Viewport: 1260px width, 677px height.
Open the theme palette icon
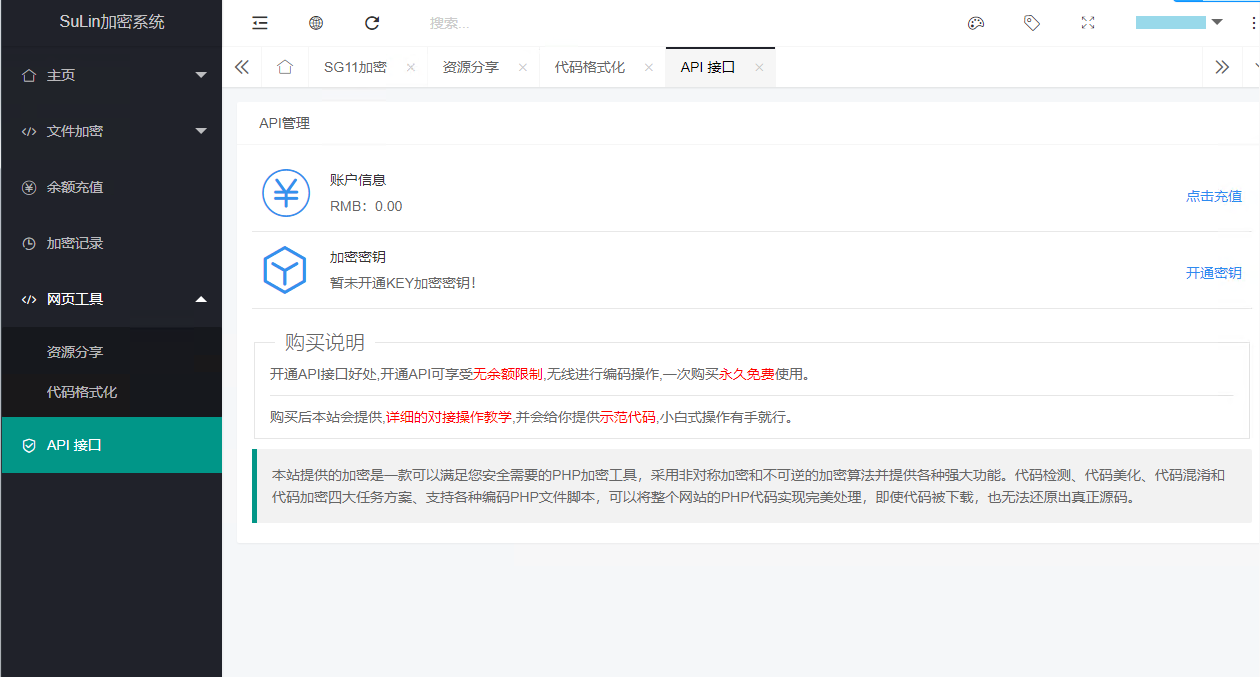pyautogui.click(x=976, y=22)
